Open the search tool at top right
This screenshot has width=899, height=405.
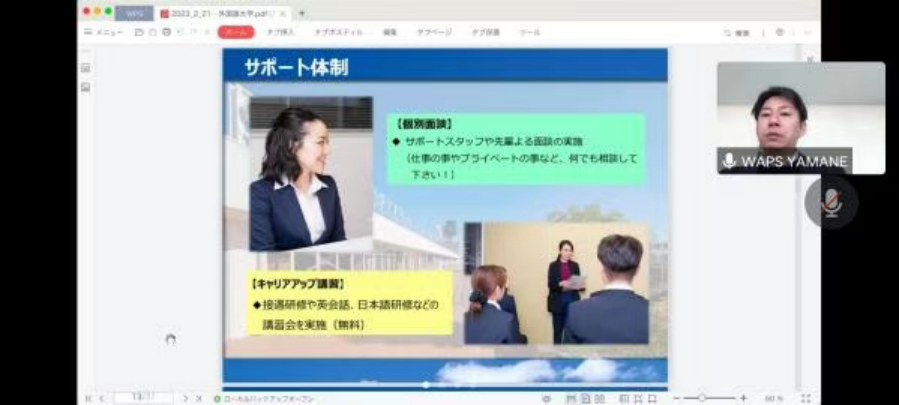click(736, 33)
